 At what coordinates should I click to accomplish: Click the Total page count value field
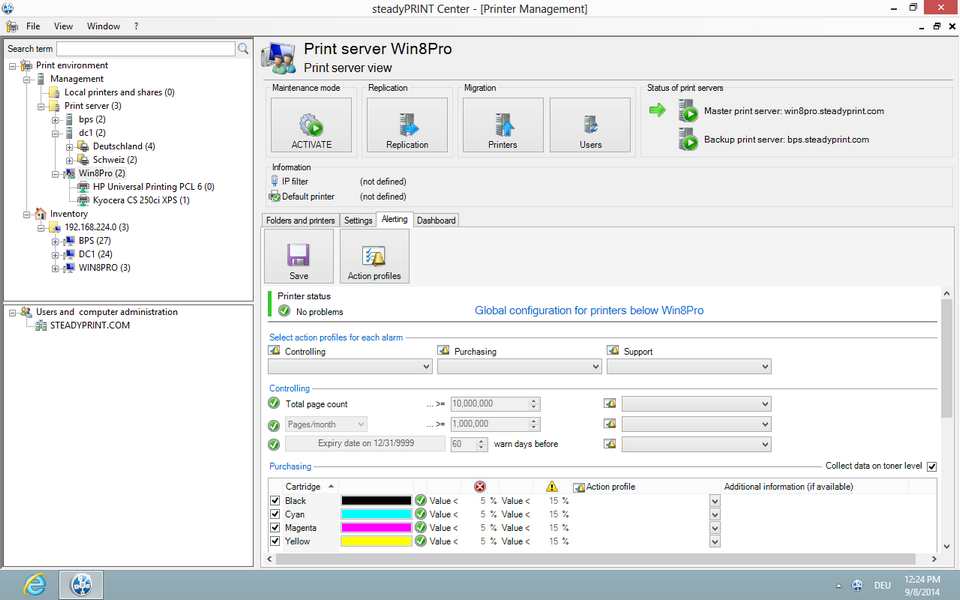490,404
